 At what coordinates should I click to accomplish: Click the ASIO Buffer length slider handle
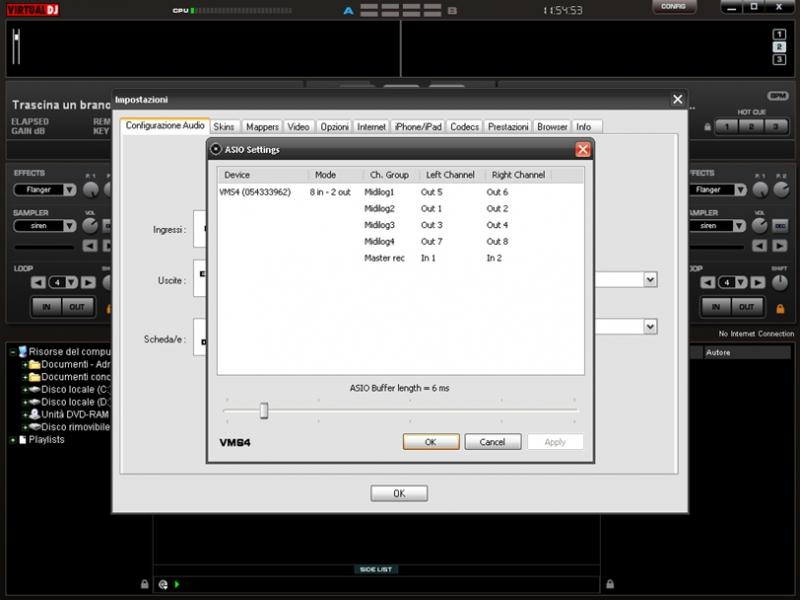264,410
